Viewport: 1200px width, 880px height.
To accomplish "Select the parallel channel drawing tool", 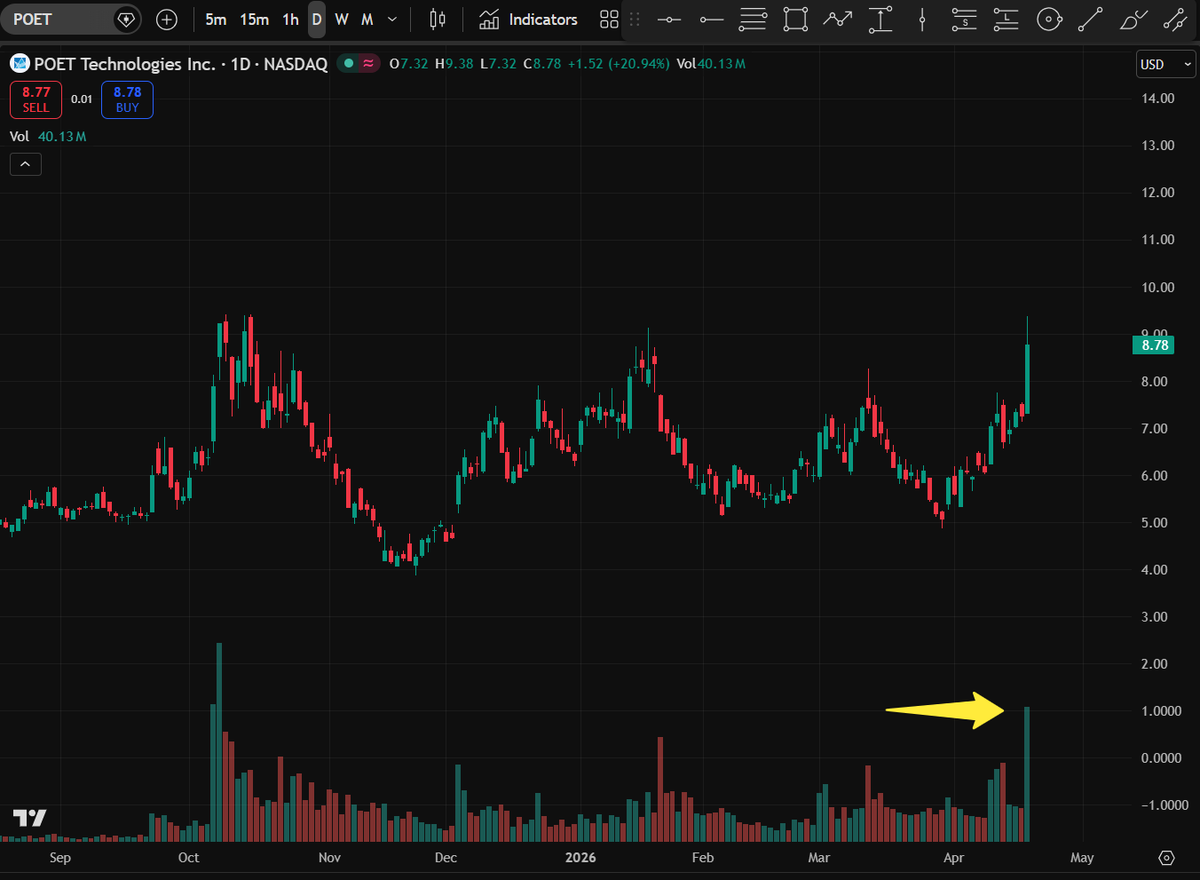I will coord(1175,19).
